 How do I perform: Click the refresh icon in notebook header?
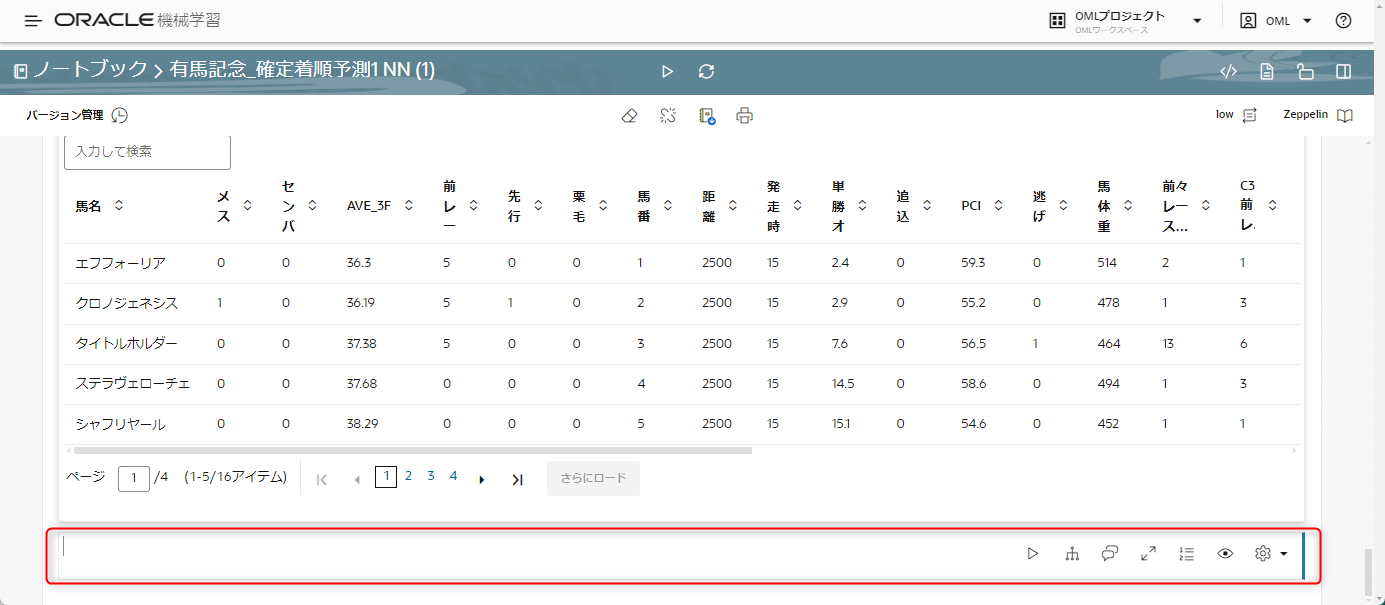707,71
